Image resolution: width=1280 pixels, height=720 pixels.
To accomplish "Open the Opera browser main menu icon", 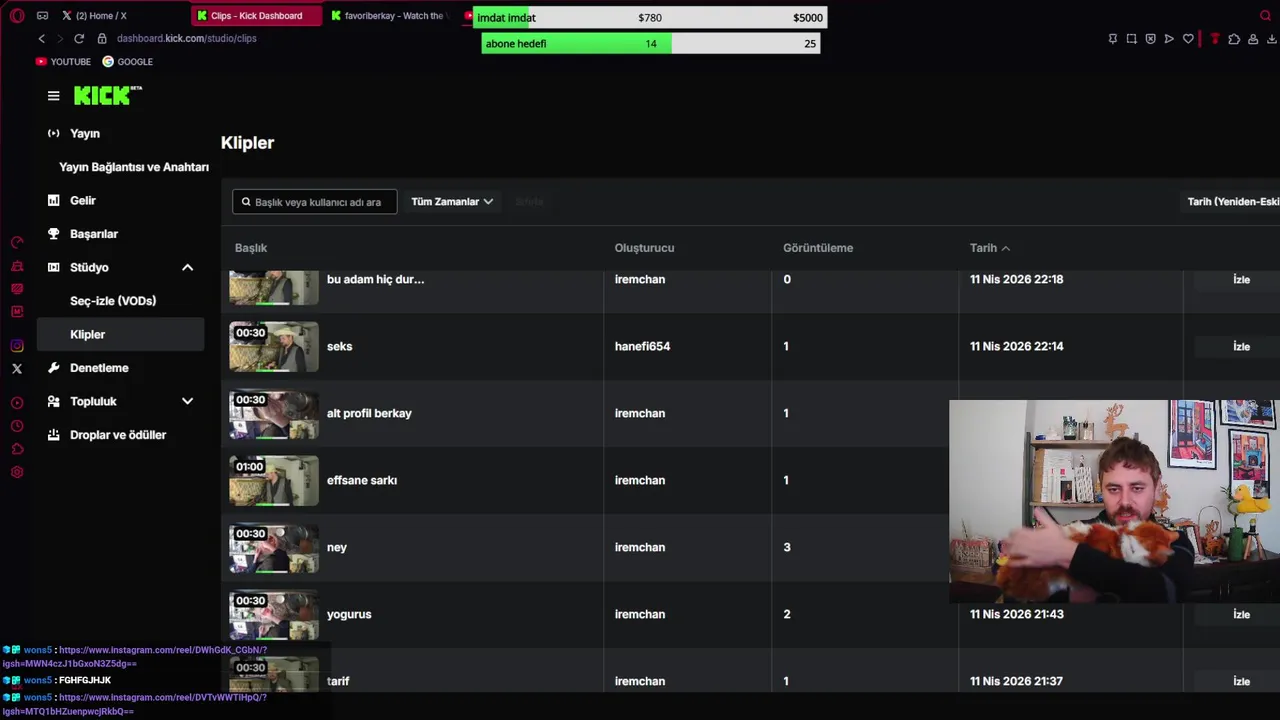I will pos(17,16).
